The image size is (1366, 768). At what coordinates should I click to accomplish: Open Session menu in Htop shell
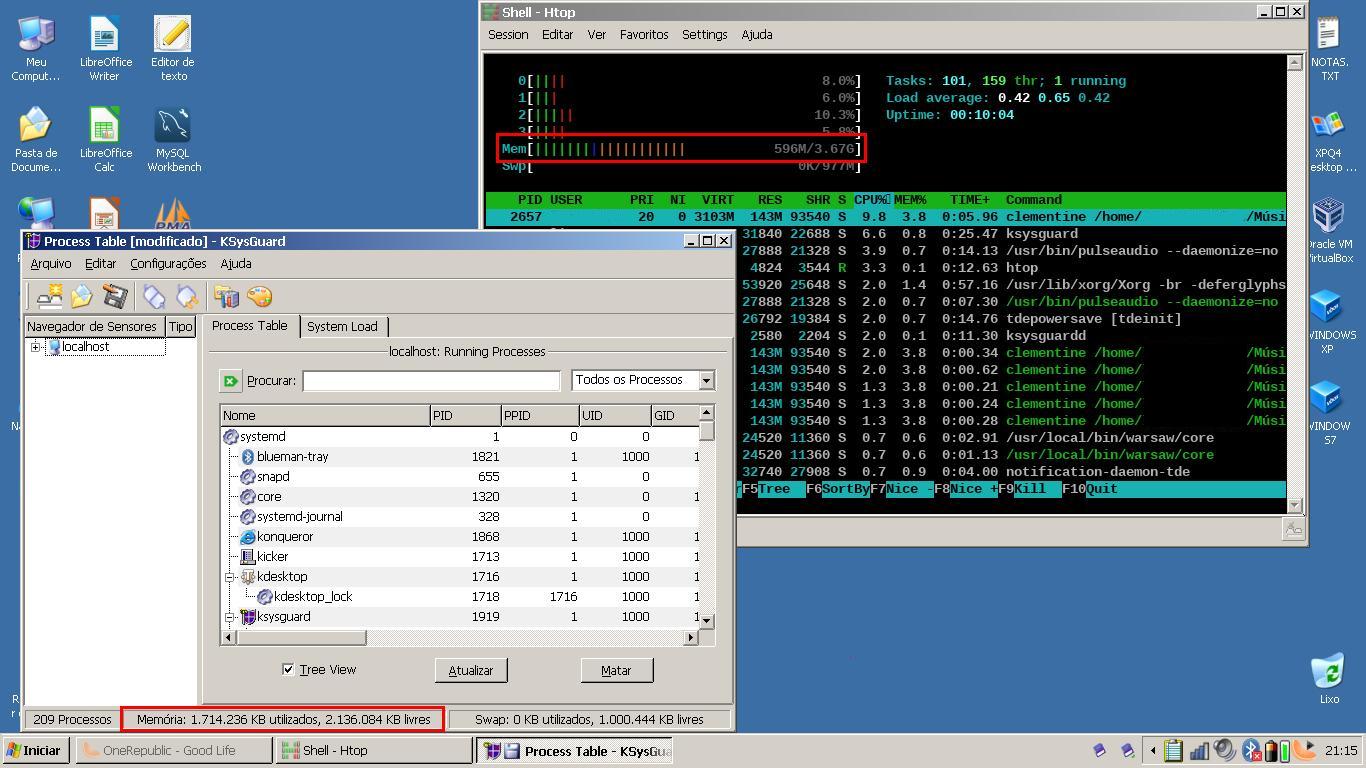508,35
